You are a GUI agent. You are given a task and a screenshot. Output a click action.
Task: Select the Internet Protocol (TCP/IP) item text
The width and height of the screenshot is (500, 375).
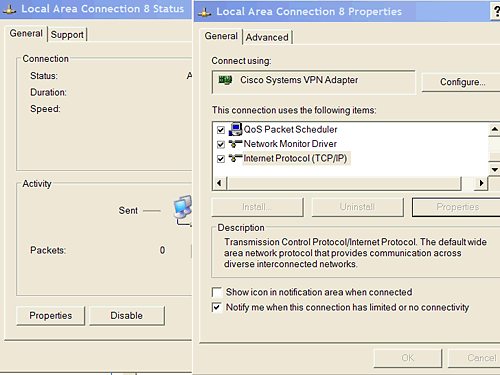[x=295, y=158]
